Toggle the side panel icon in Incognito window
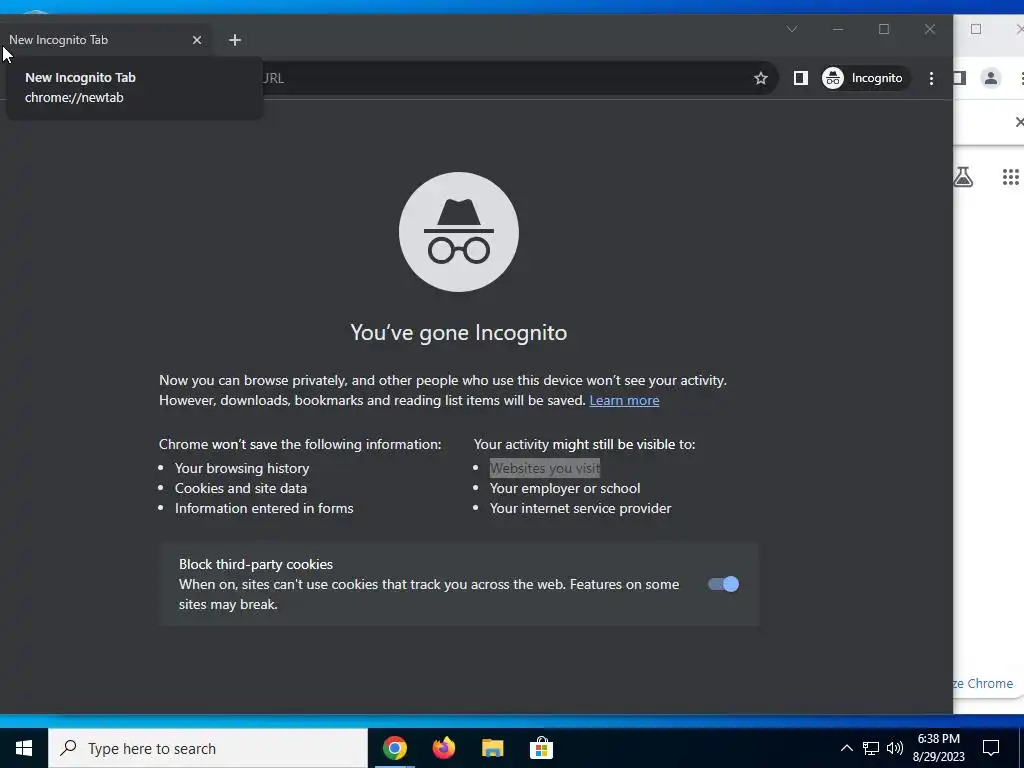The height and width of the screenshot is (768, 1024). coord(801,78)
